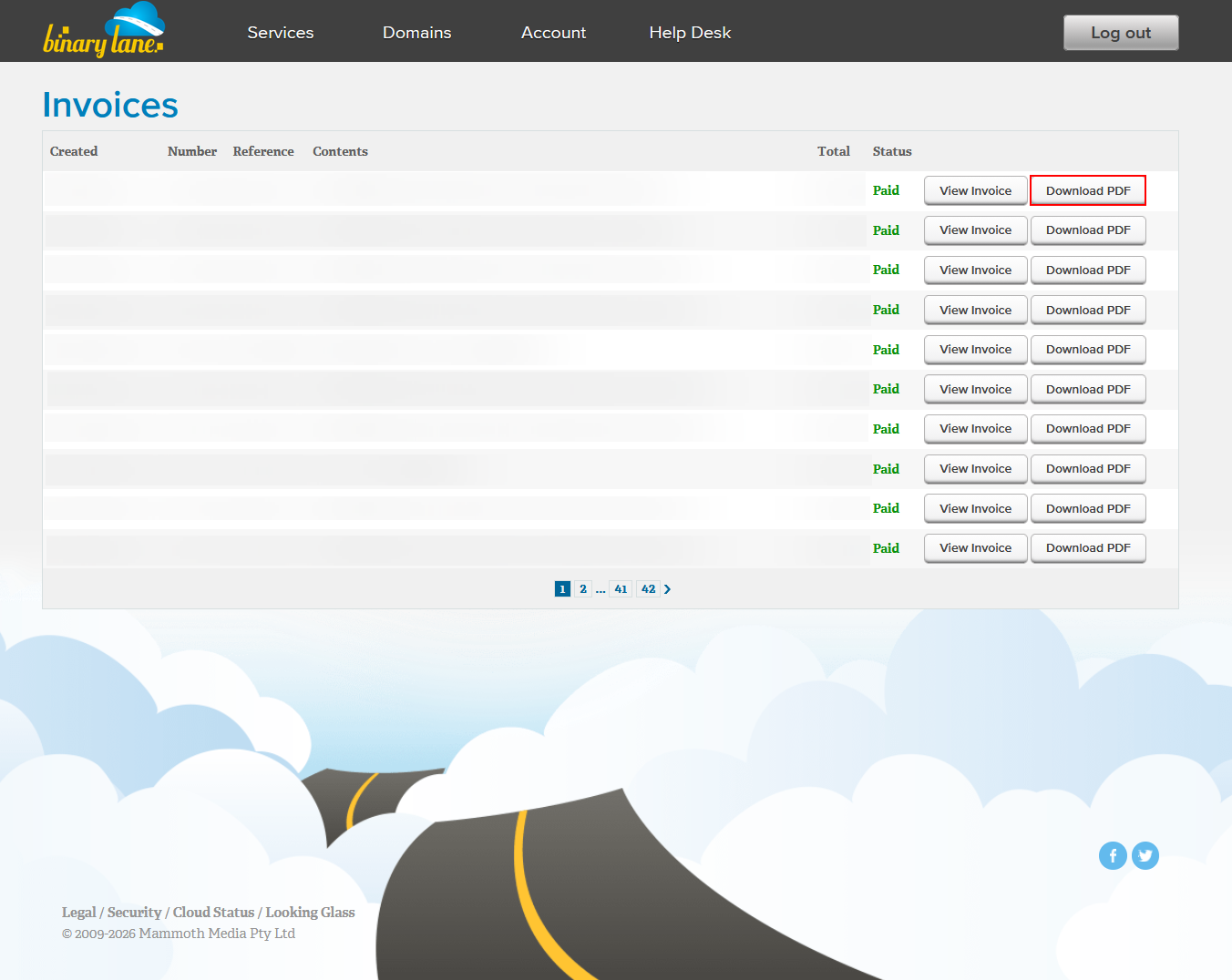Open the Security footer link

134,913
